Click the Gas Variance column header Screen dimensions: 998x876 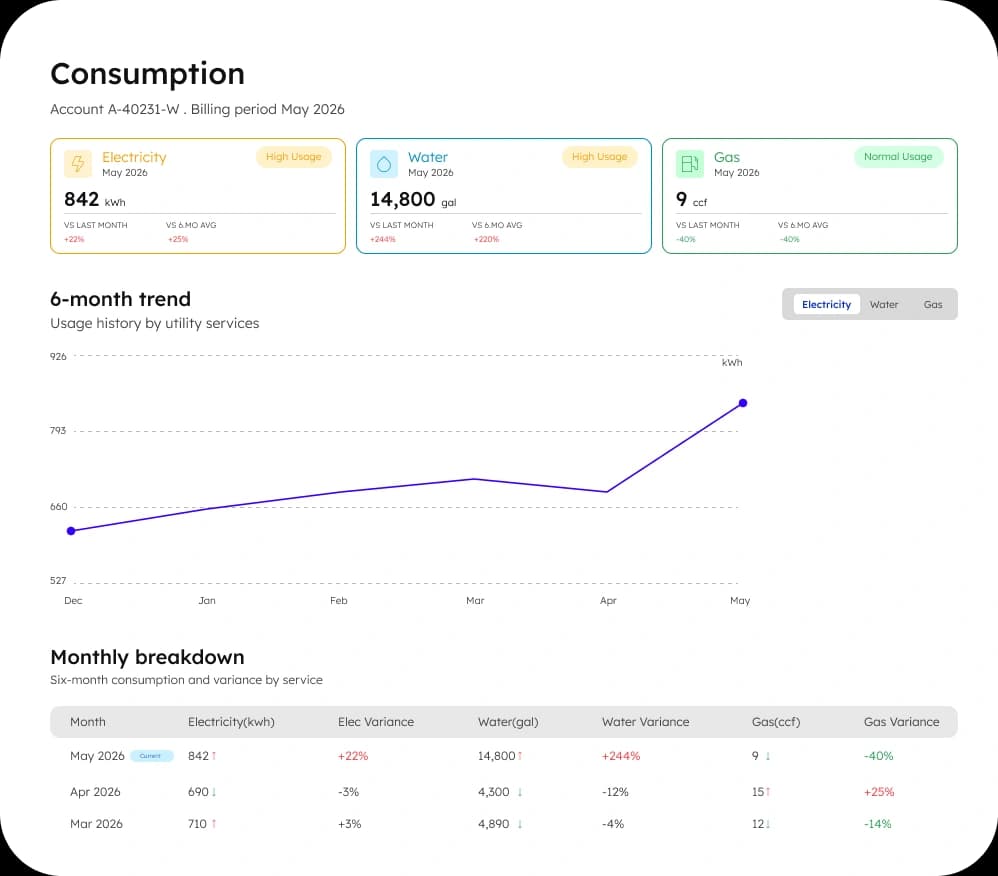point(901,722)
